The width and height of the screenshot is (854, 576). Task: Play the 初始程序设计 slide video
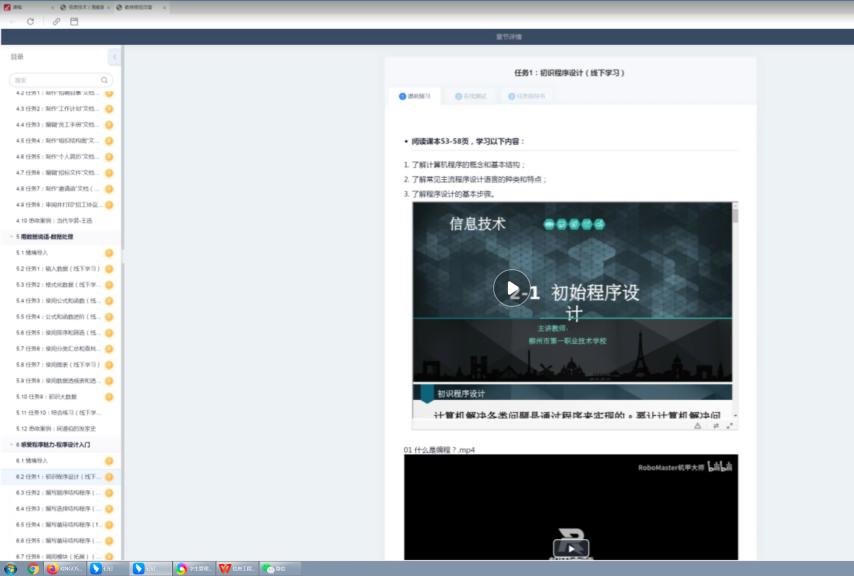[511, 288]
